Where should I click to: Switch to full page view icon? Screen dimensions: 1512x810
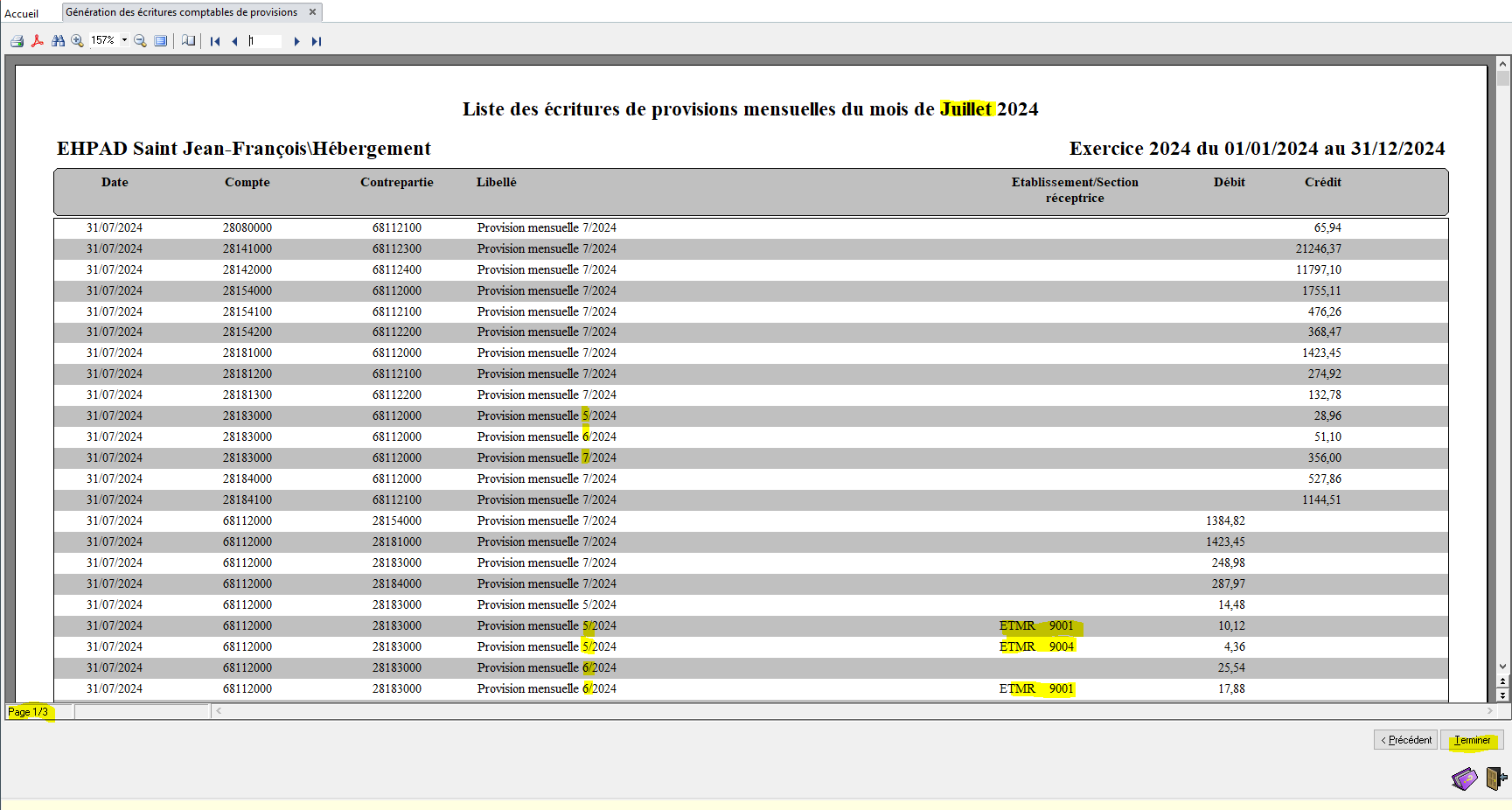(x=161, y=41)
